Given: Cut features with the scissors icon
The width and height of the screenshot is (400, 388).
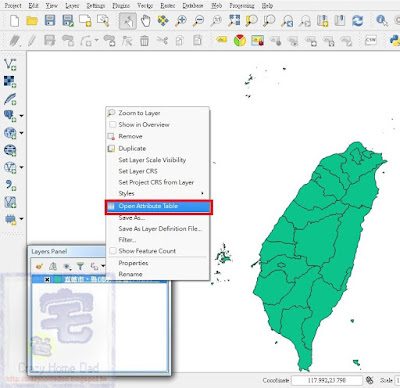Looking at the screenshot, I should pos(162,41).
